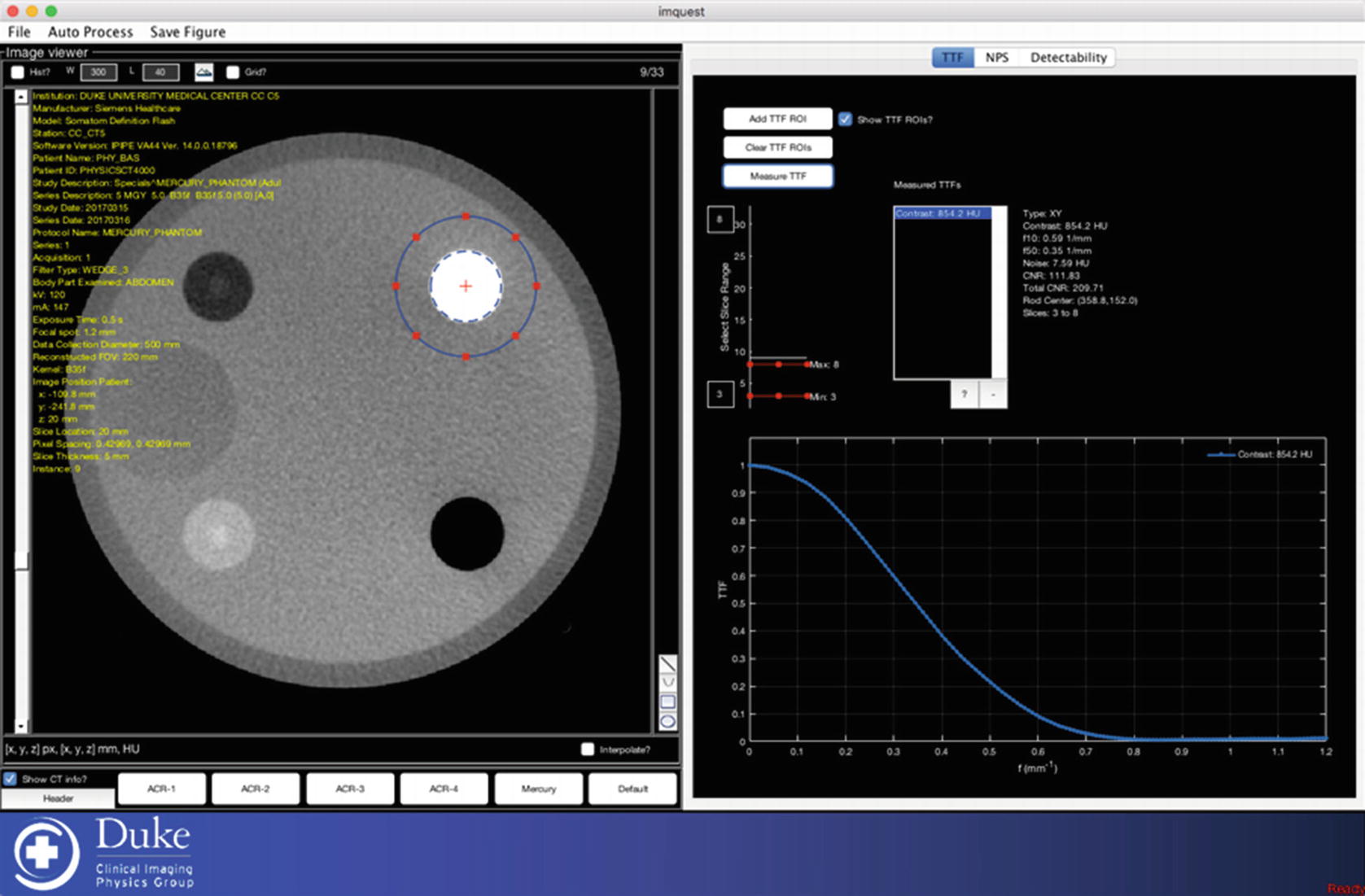Select the line drawing tool
Viewport: 1365px width, 896px height.
[667, 665]
